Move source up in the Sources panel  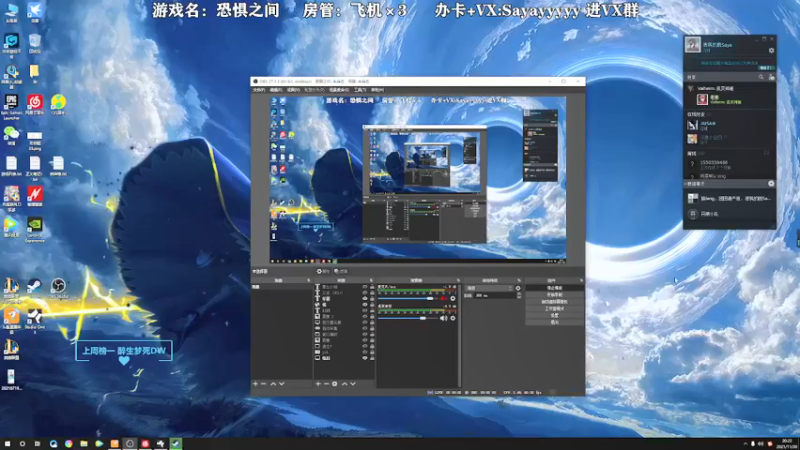pyautogui.click(x=344, y=384)
